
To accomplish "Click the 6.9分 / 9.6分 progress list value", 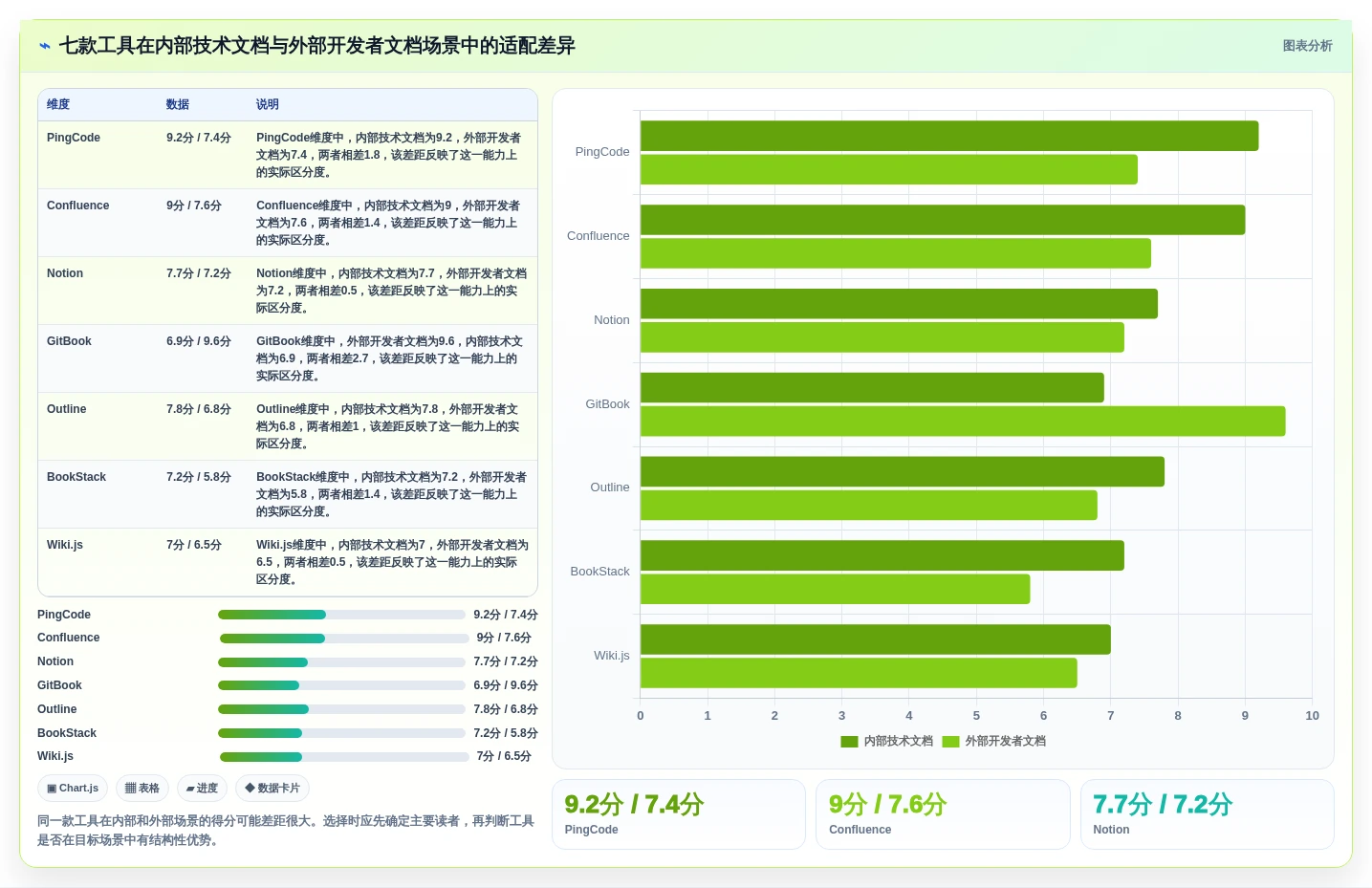I will pos(506,685).
